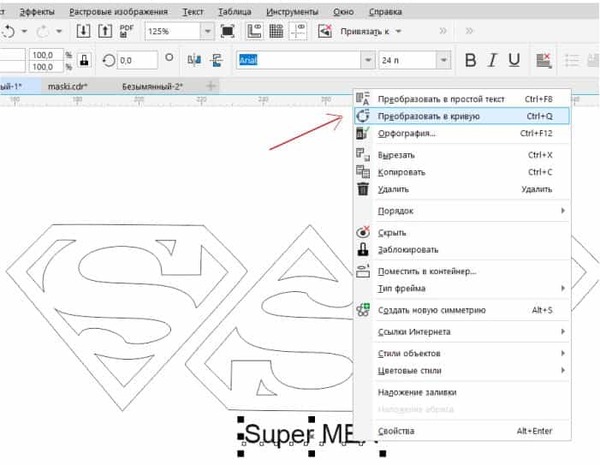Choose Свойства in the context menu
Screen dimensions: 600x465
[398, 431]
